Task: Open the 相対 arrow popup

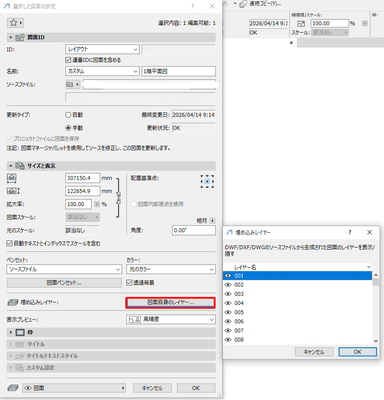Action: click(x=212, y=221)
